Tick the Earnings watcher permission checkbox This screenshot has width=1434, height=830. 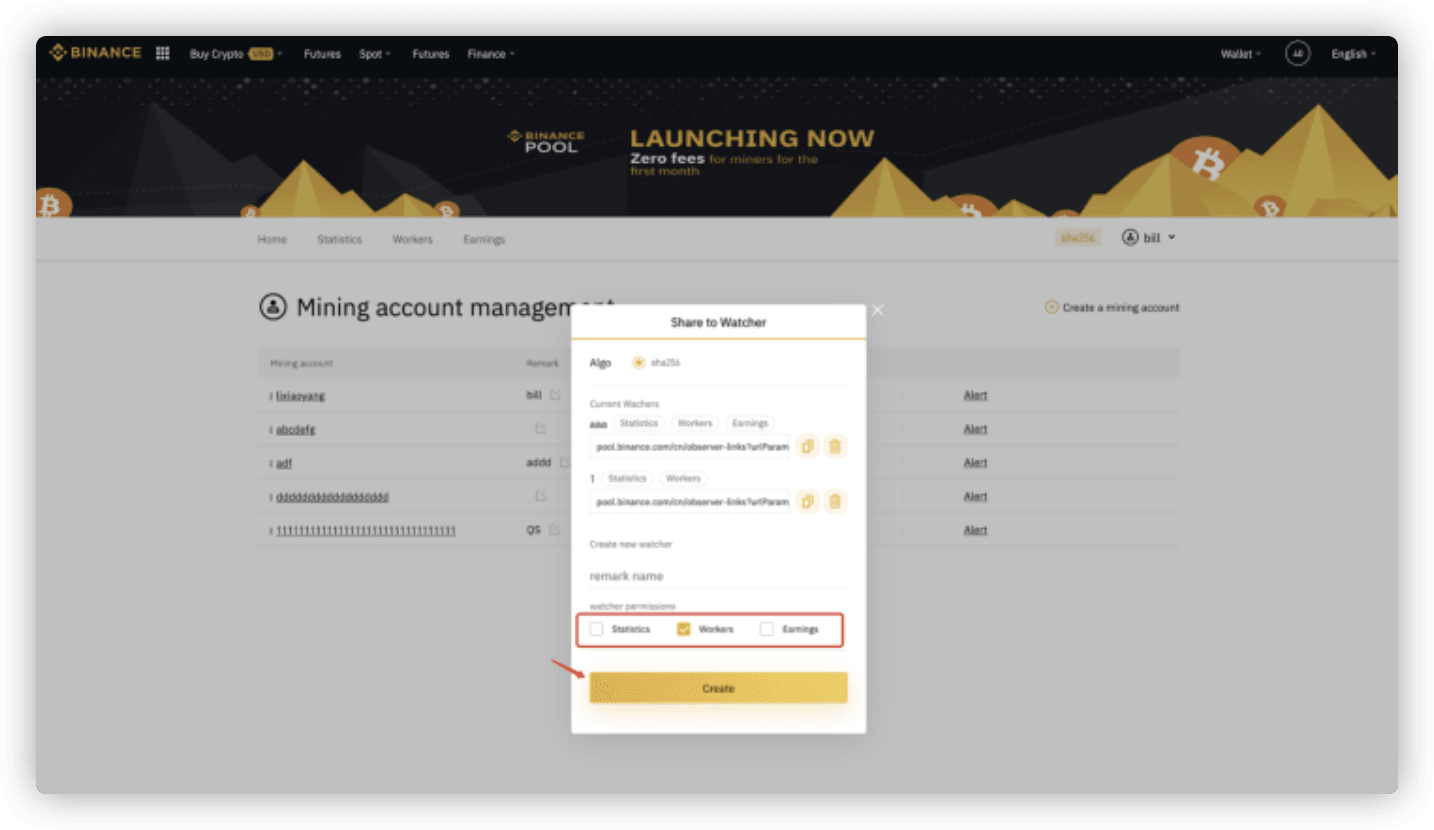point(767,629)
